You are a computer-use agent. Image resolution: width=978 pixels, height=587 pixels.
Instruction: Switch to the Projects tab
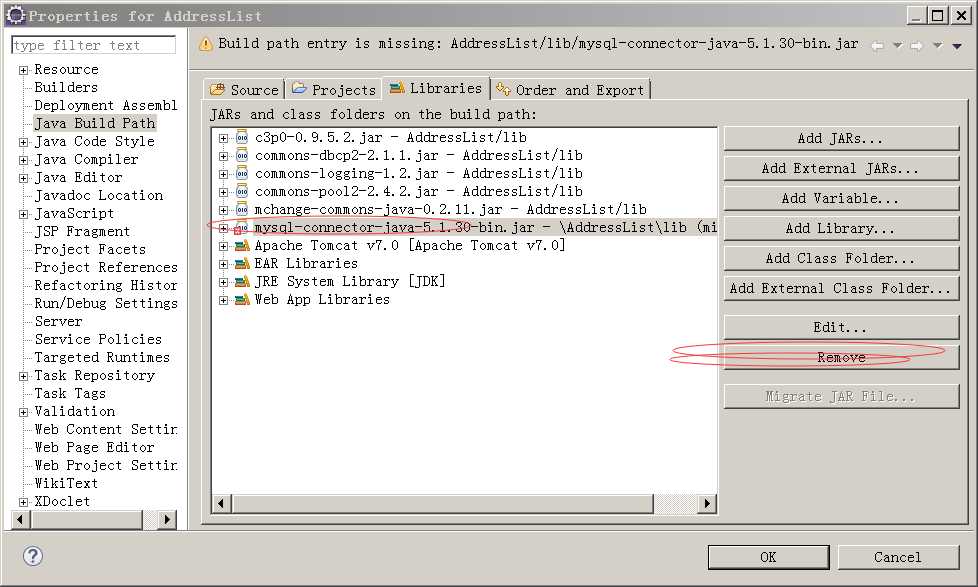(x=334, y=90)
